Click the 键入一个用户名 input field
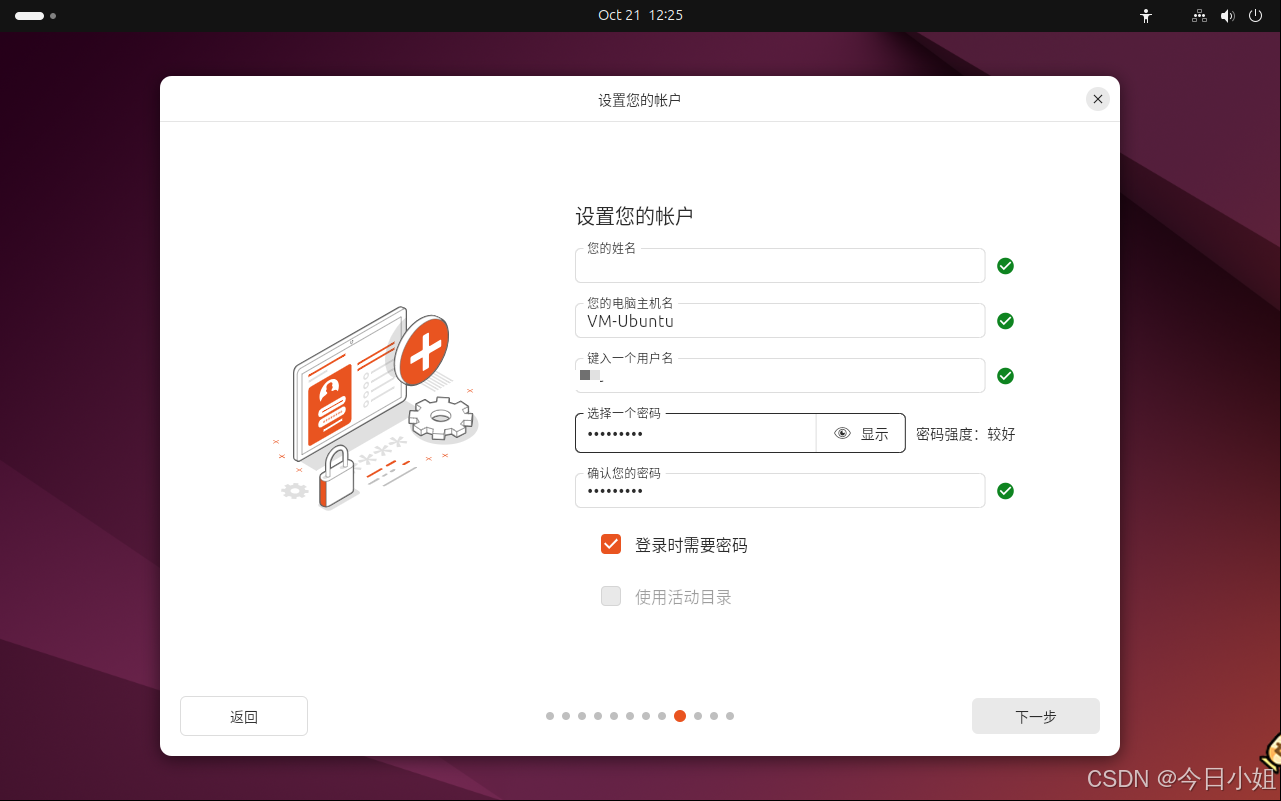Viewport: 1281px width, 801px height. (780, 376)
